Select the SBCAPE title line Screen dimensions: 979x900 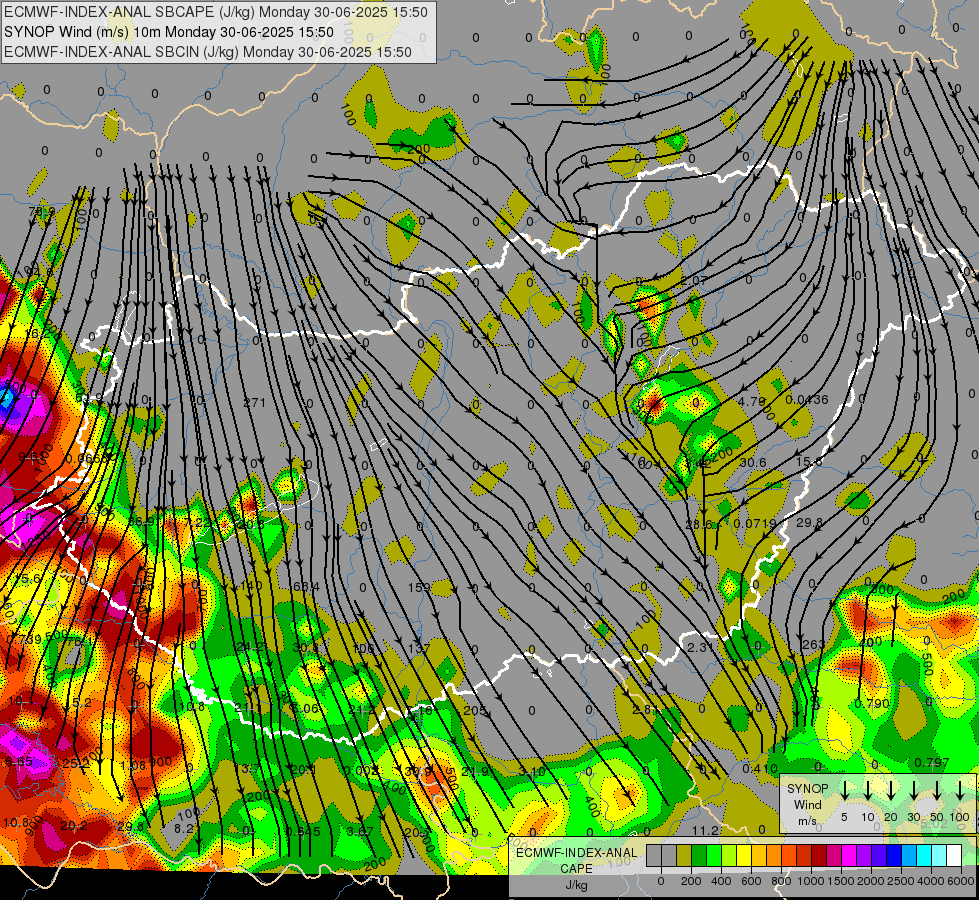tap(215, 12)
